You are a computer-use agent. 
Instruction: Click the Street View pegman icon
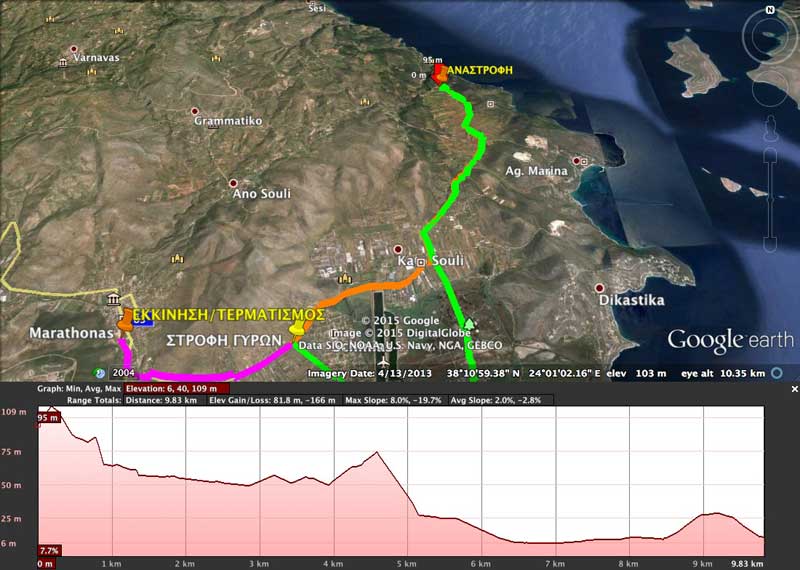770,124
